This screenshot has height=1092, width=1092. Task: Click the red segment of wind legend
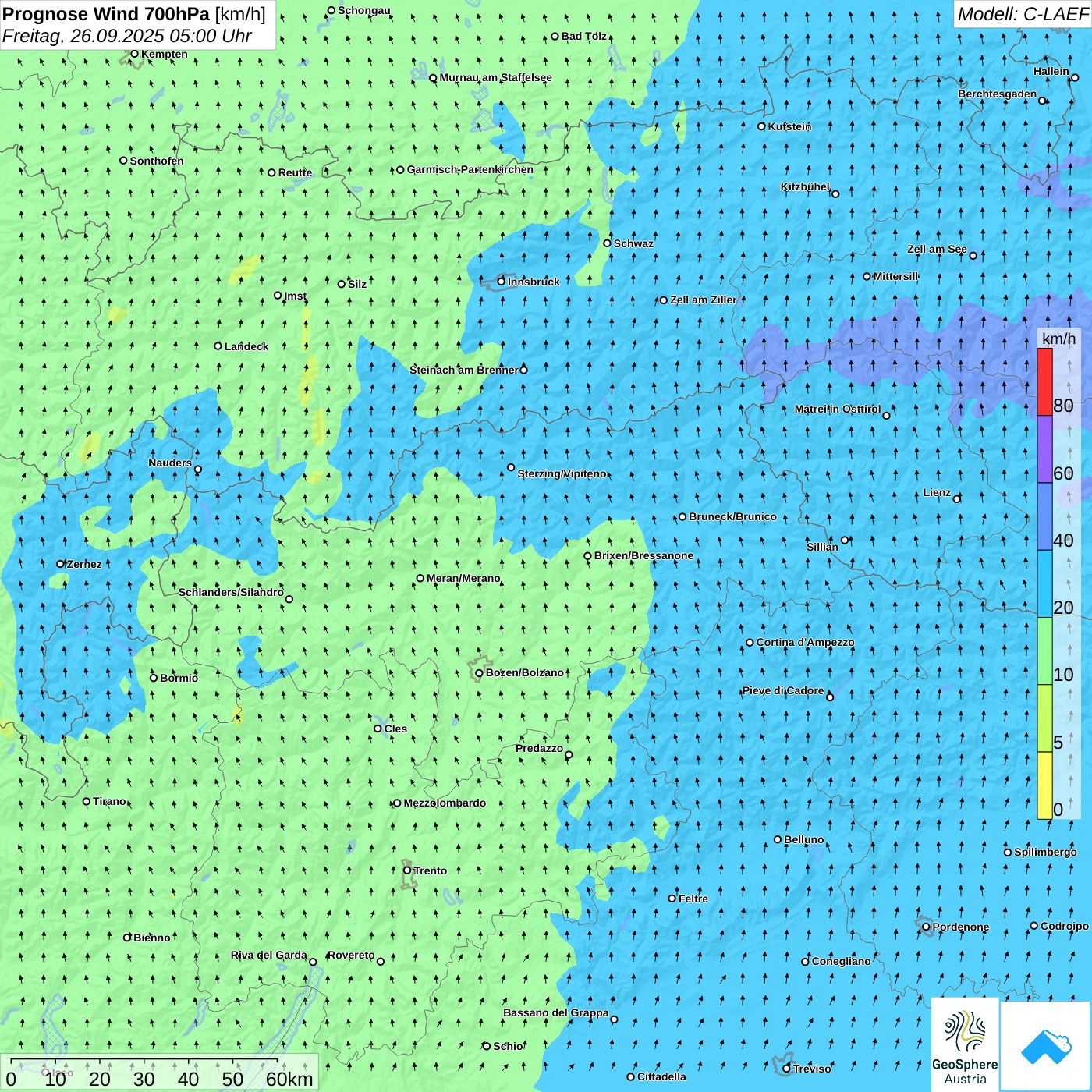tap(1044, 381)
